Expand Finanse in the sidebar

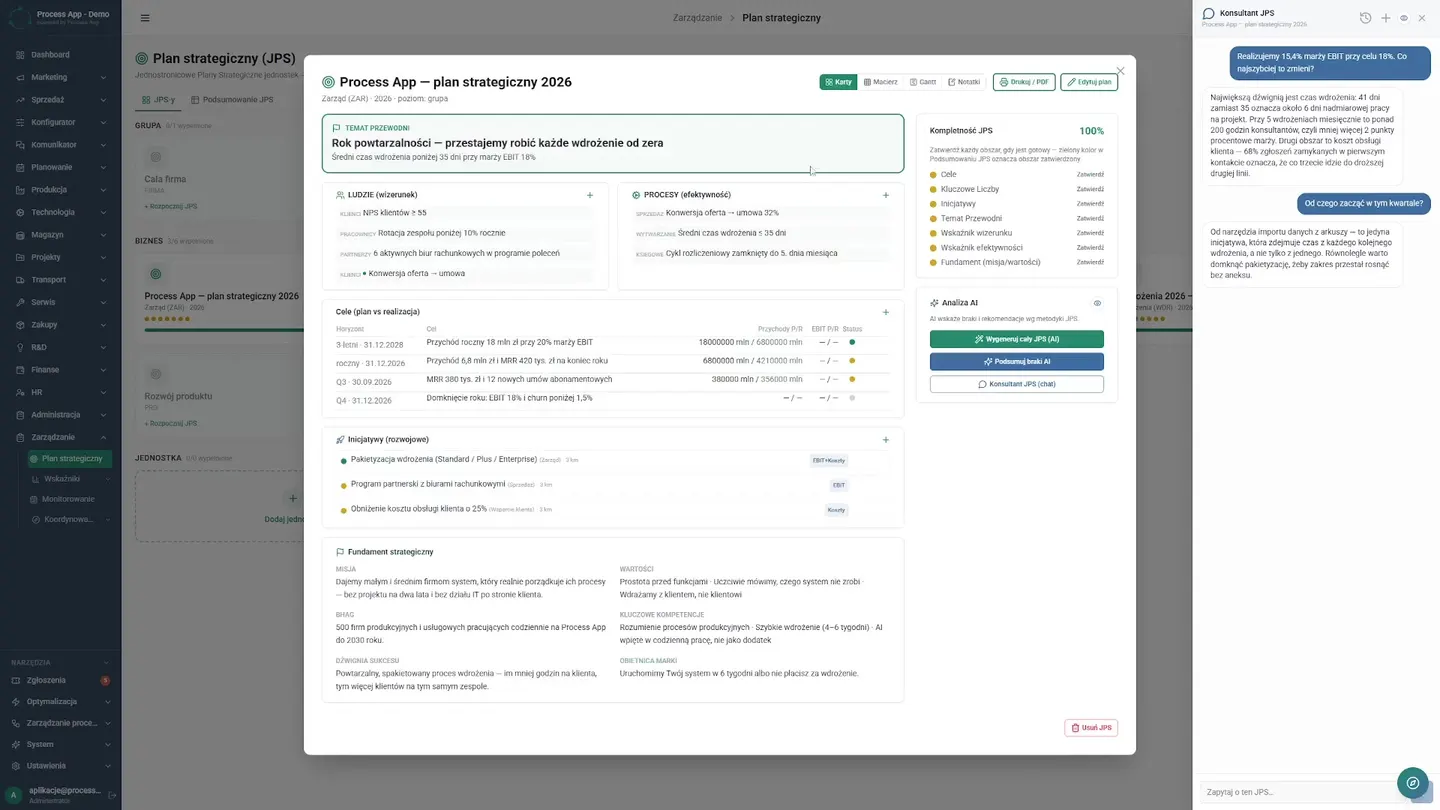[x=60, y=369]
